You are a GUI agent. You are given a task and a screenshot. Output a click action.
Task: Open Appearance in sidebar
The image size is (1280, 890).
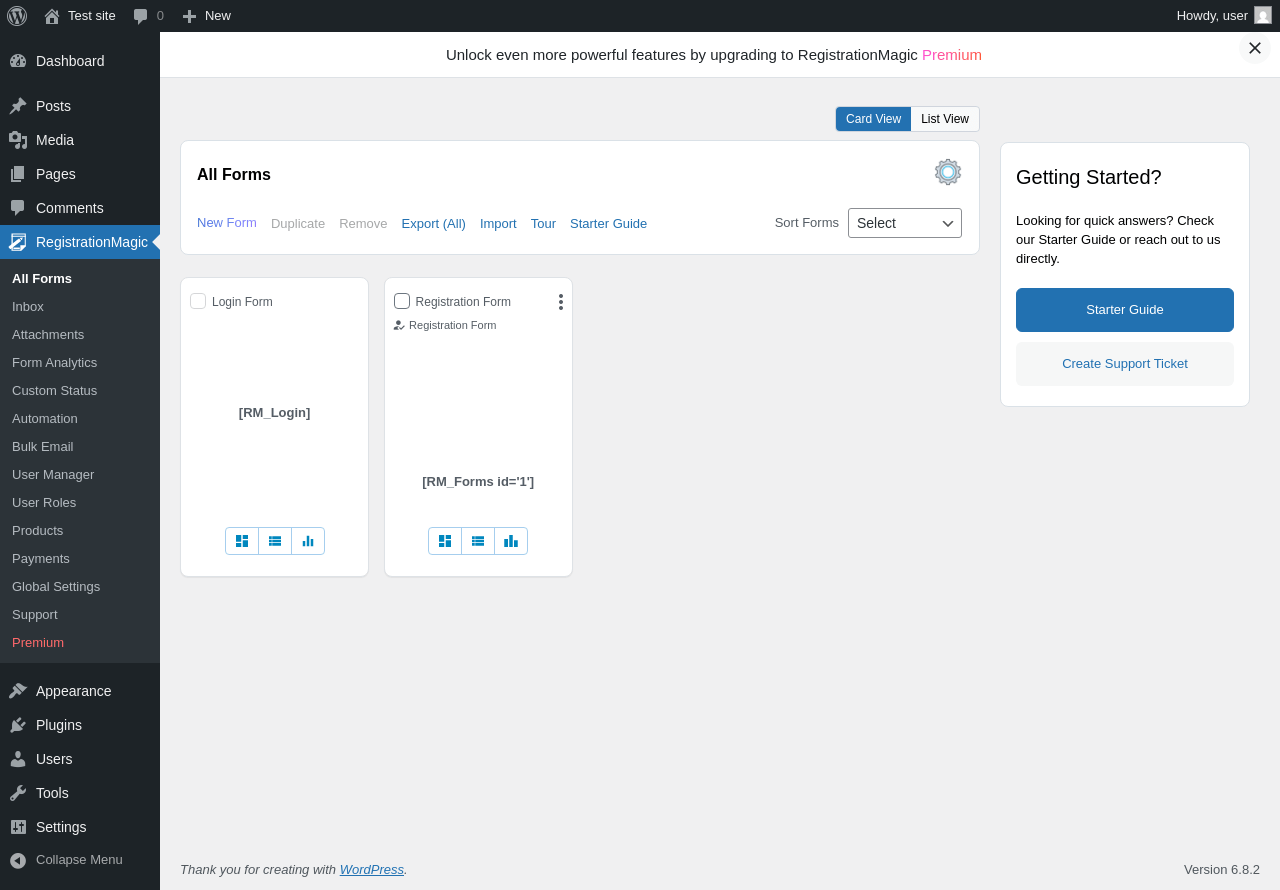[x=80, y=691]
